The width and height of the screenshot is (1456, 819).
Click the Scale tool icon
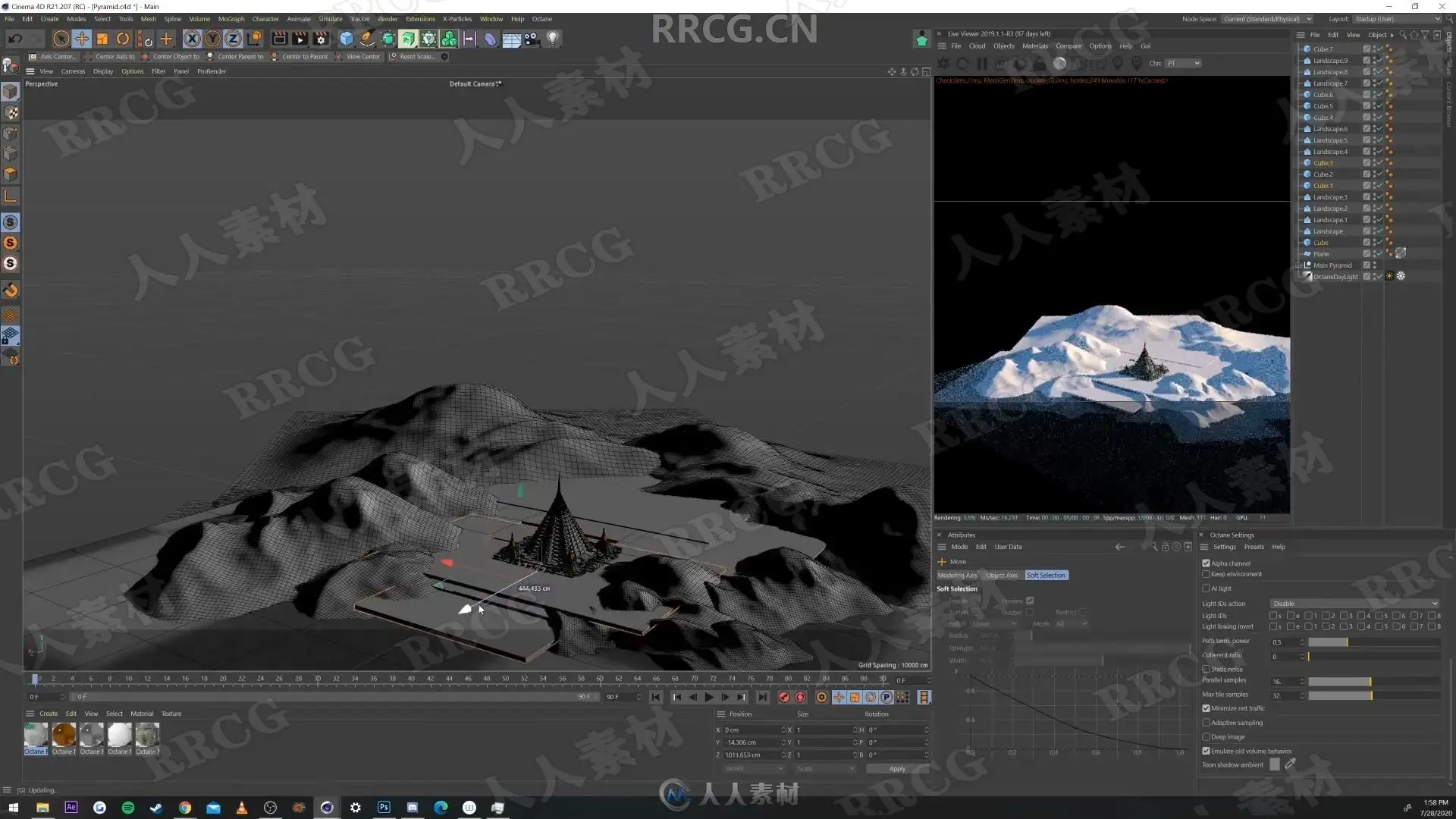[x=102, y=39]
